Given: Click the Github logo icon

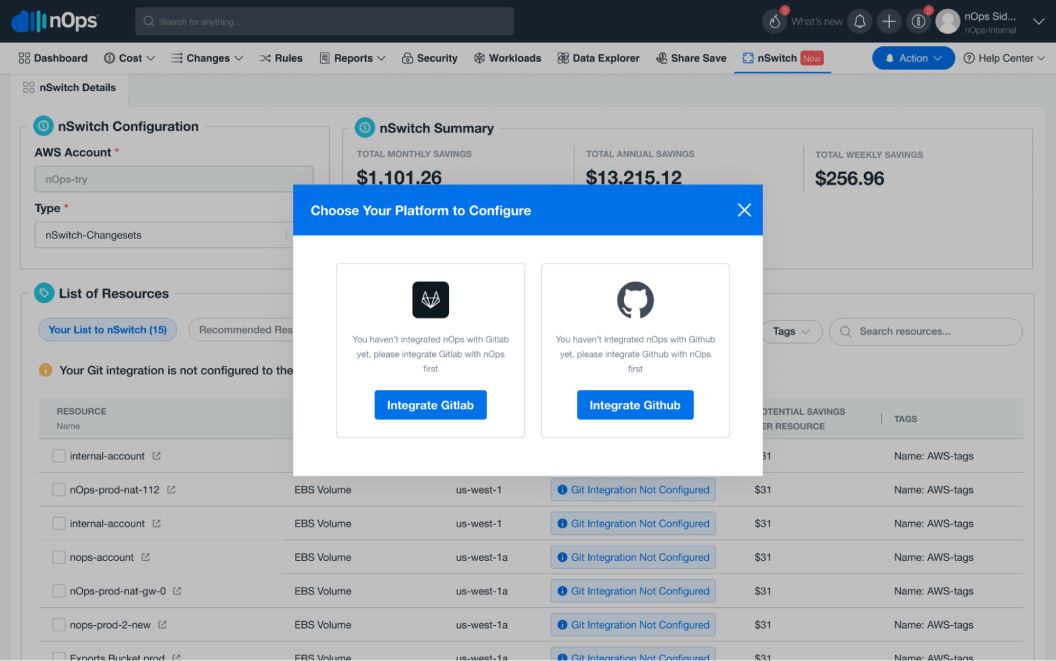Looking at the screenshot, I should point(635,300).
